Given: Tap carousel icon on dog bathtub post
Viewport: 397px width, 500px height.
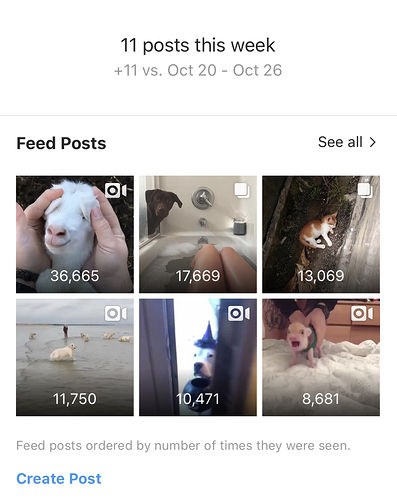Looking at the screenshot, I should tap(242, 190).
